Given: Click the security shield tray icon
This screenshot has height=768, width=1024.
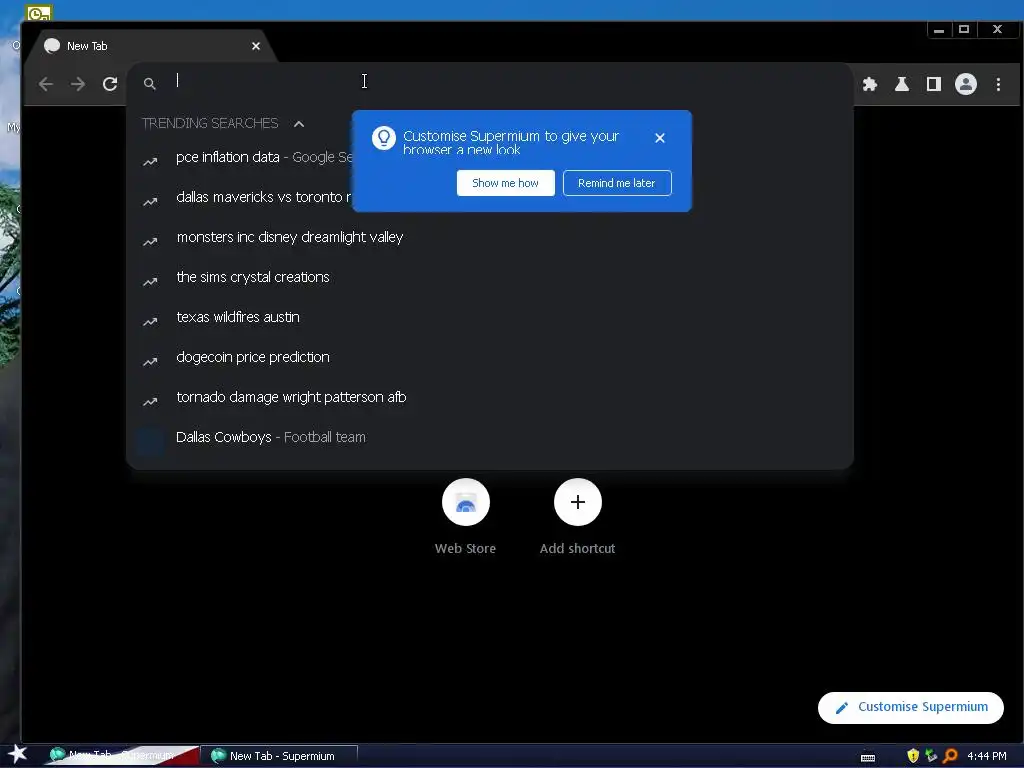Looking at the screenshot, I should (x=913, y=756).
